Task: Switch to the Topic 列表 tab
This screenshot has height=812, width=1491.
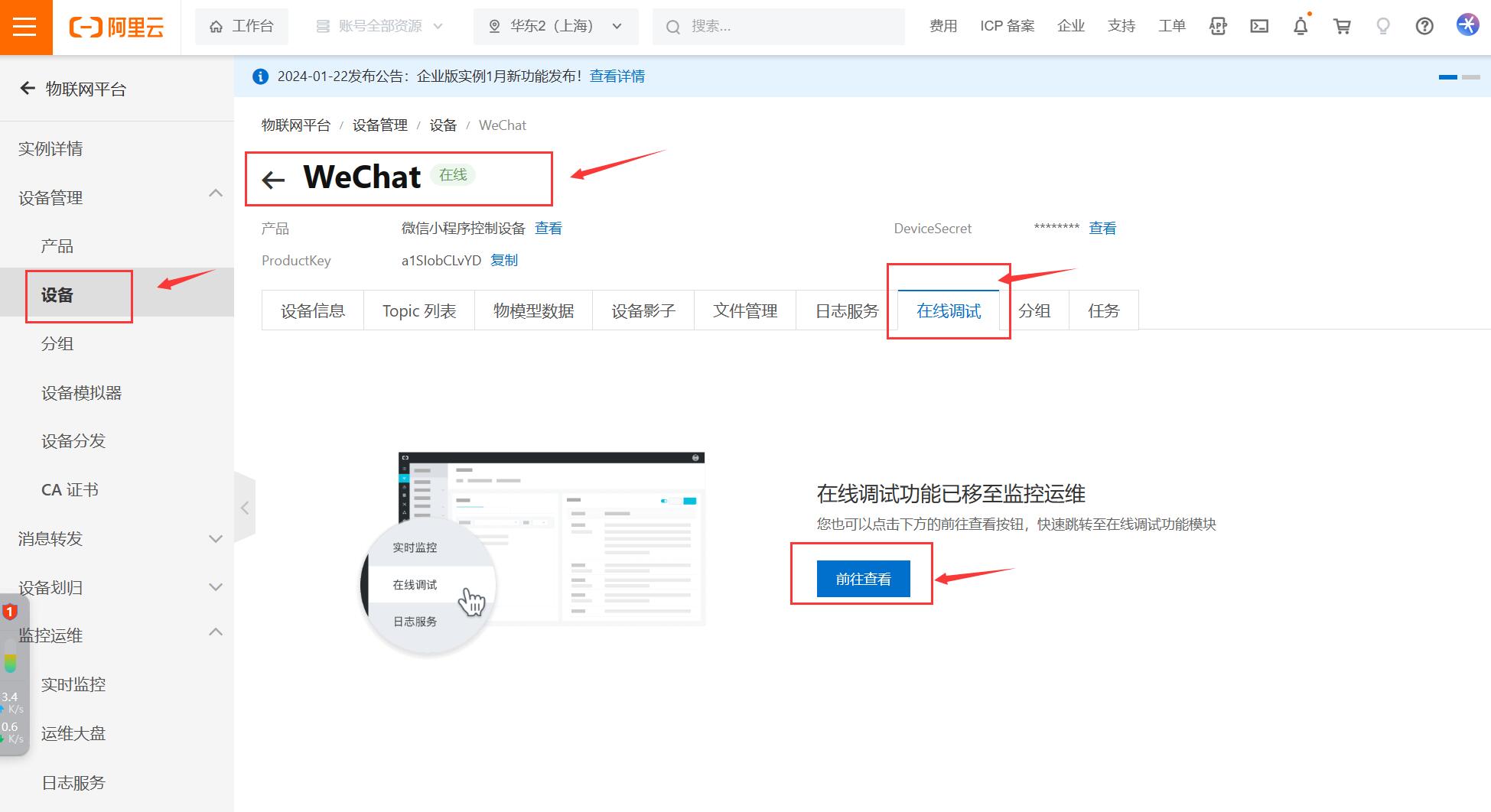Action: (419, 311)
